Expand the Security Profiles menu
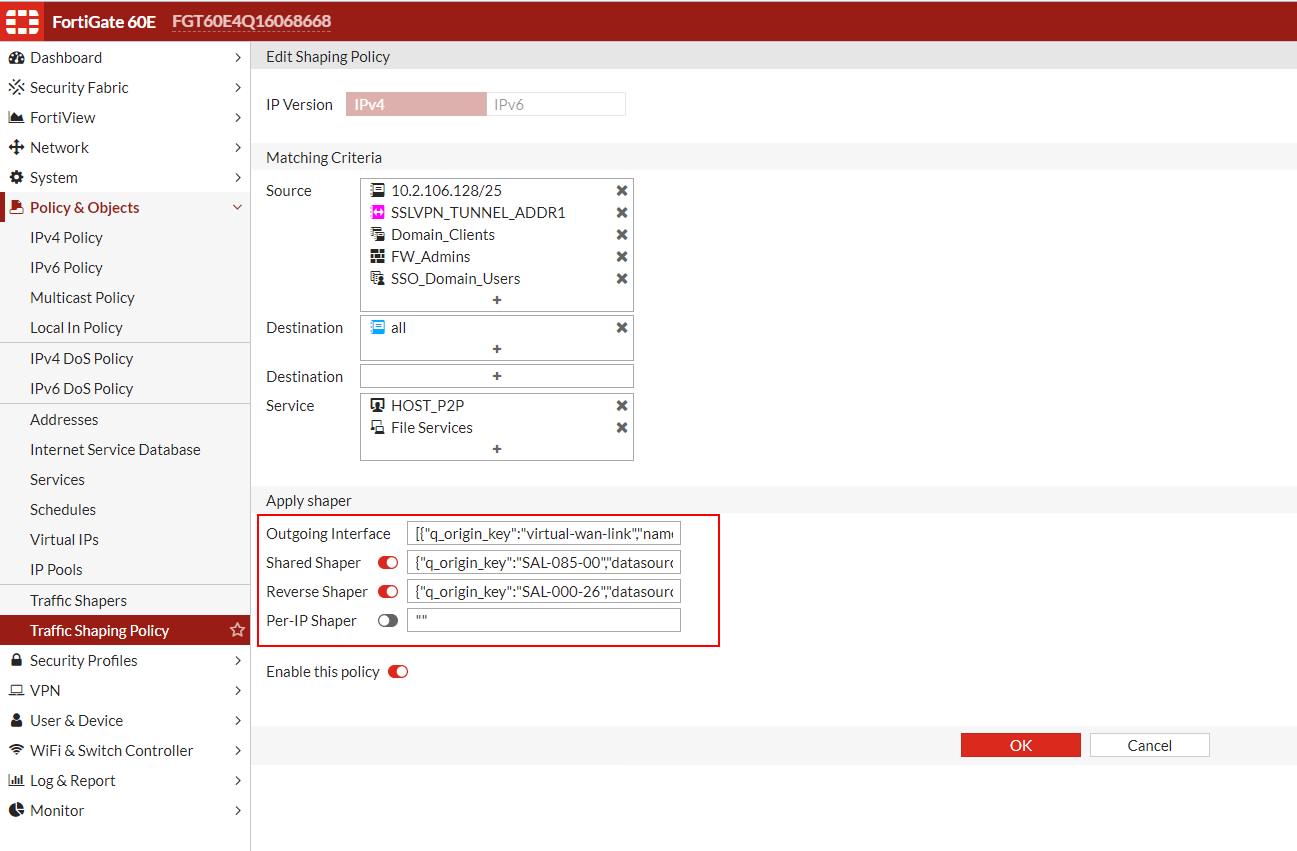Viewport: 1297px width, 851px height. [x=238, y=661]
